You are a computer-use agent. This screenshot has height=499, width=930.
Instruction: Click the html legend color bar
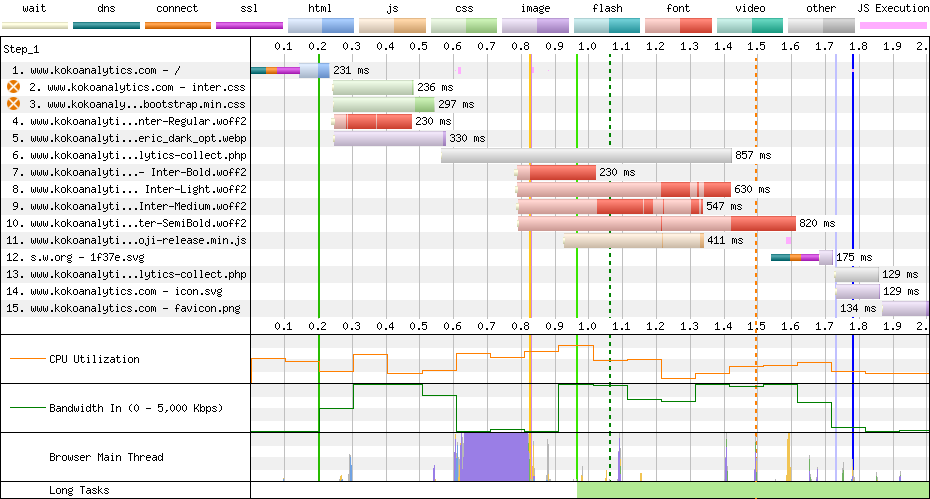tap(321, 26)
